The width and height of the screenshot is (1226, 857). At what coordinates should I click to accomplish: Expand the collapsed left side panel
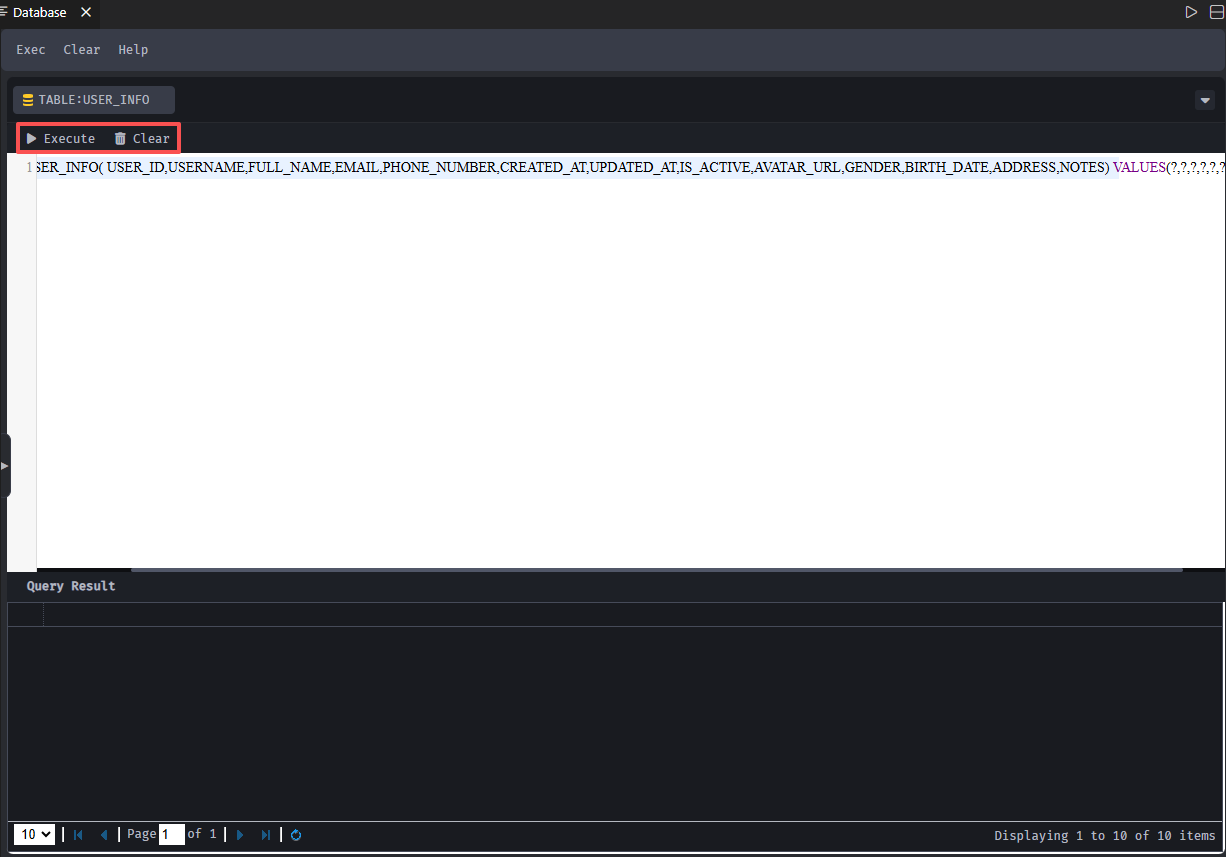pyautogui.click(x=4, y=466)
